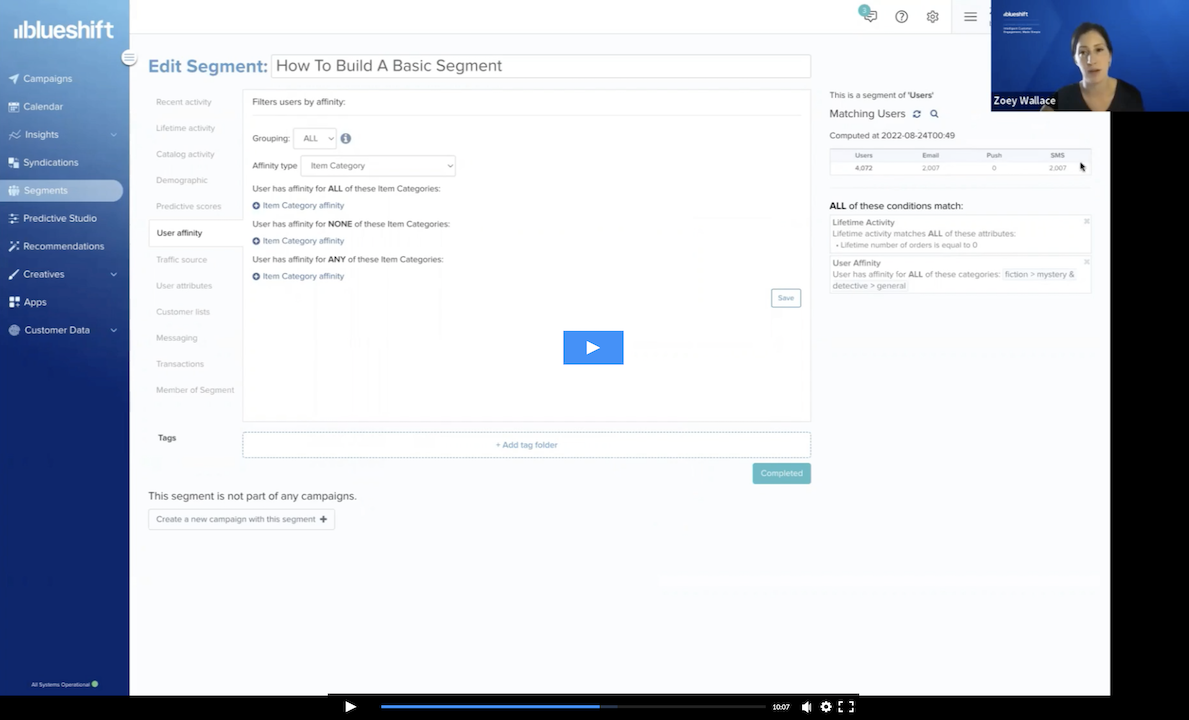
Task: Click the segment name input field
Action: pyautogui.click(x=541, y=66)
